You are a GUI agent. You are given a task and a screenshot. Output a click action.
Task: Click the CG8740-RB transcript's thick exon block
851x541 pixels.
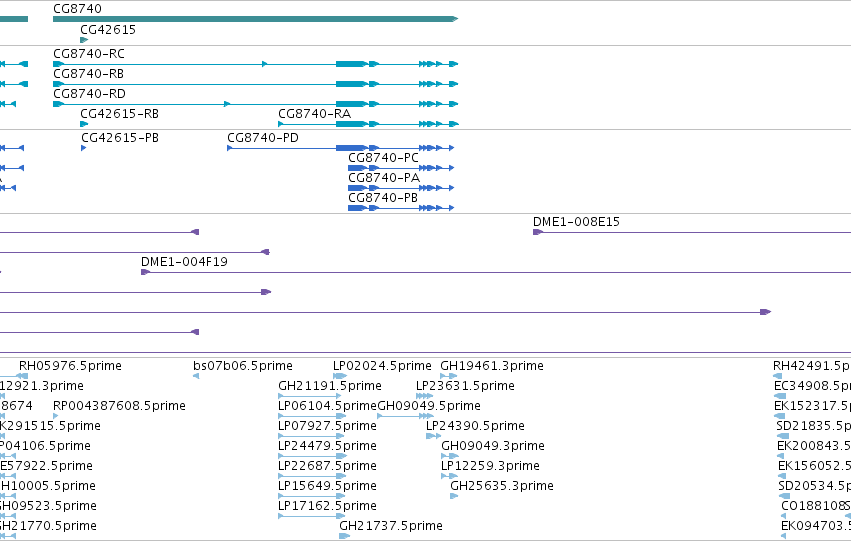[x=351, y=84]
